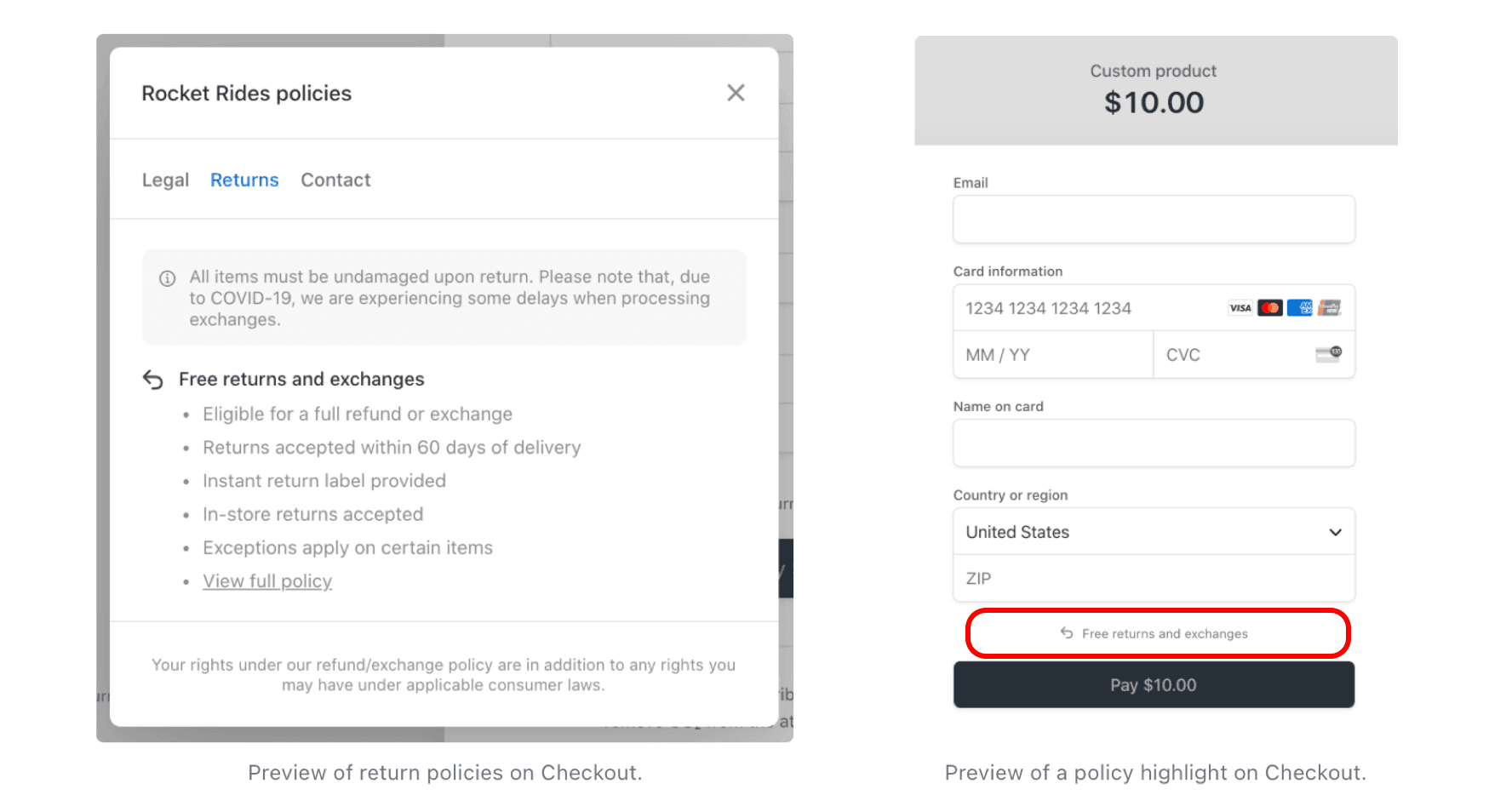The width and height of the screenshot is (1489, 812).
Task: Expand the Country or region dropdown
Action: pos(1335,532)
